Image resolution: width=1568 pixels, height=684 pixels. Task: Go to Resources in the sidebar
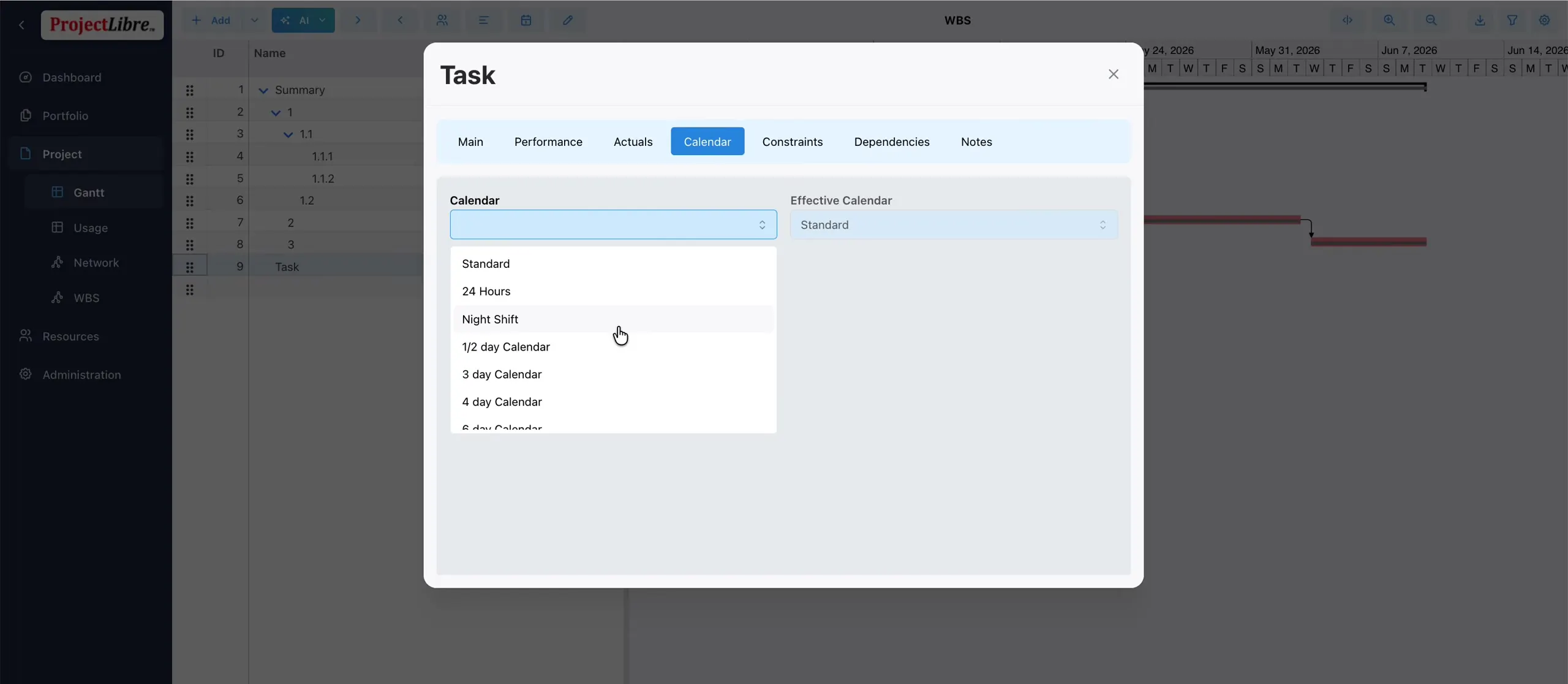(x=86, y=336)
